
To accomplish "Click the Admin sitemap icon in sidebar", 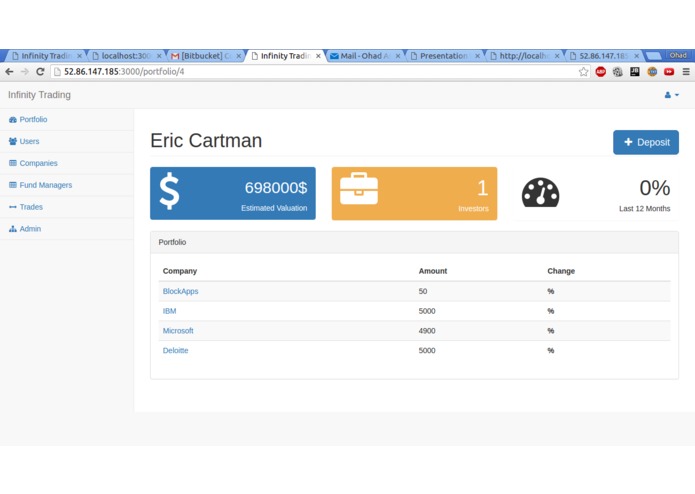I will pyautogui.click(x=13, y=229).
